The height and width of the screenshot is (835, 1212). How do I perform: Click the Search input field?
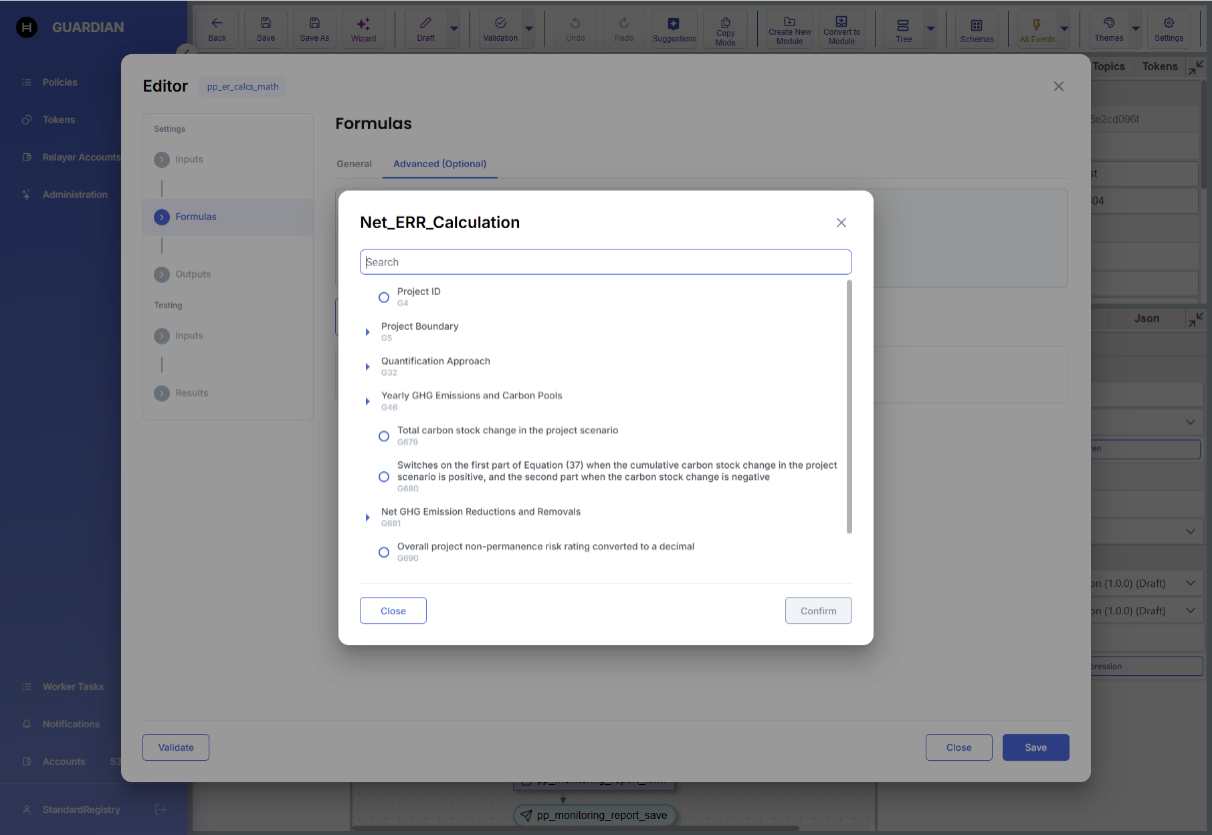[605, 262]
